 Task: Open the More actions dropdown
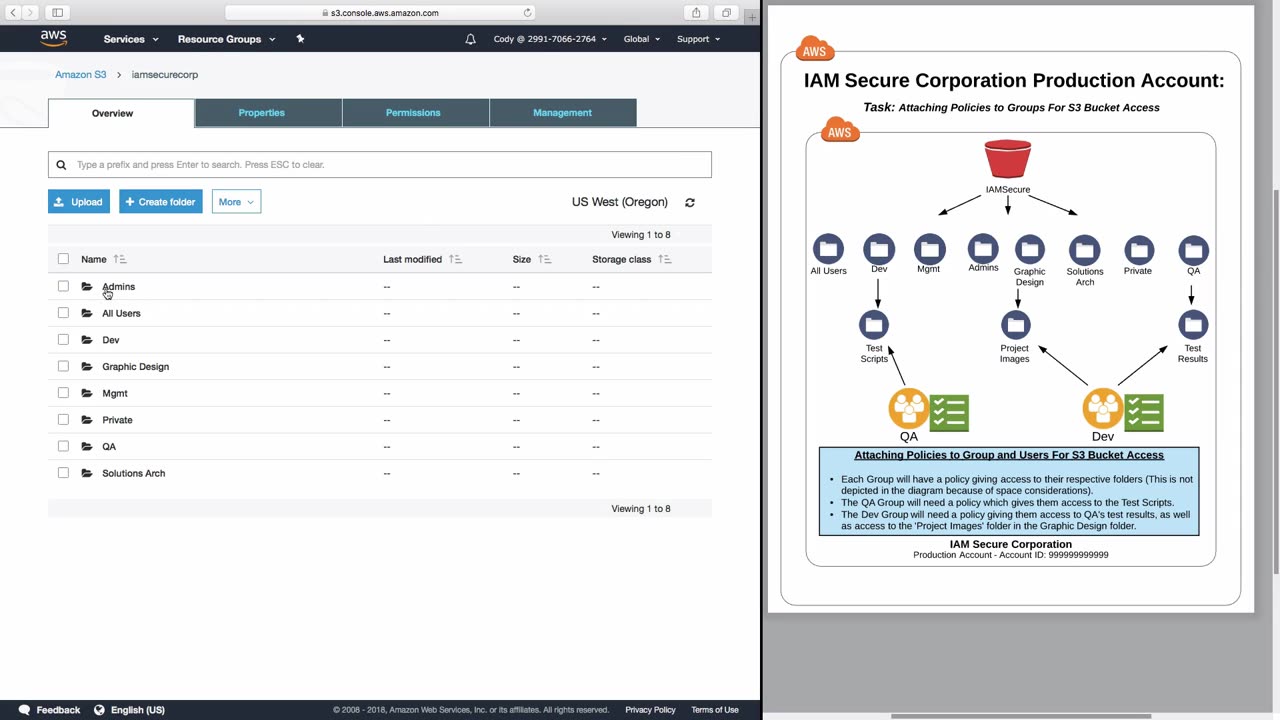point(236,202)
